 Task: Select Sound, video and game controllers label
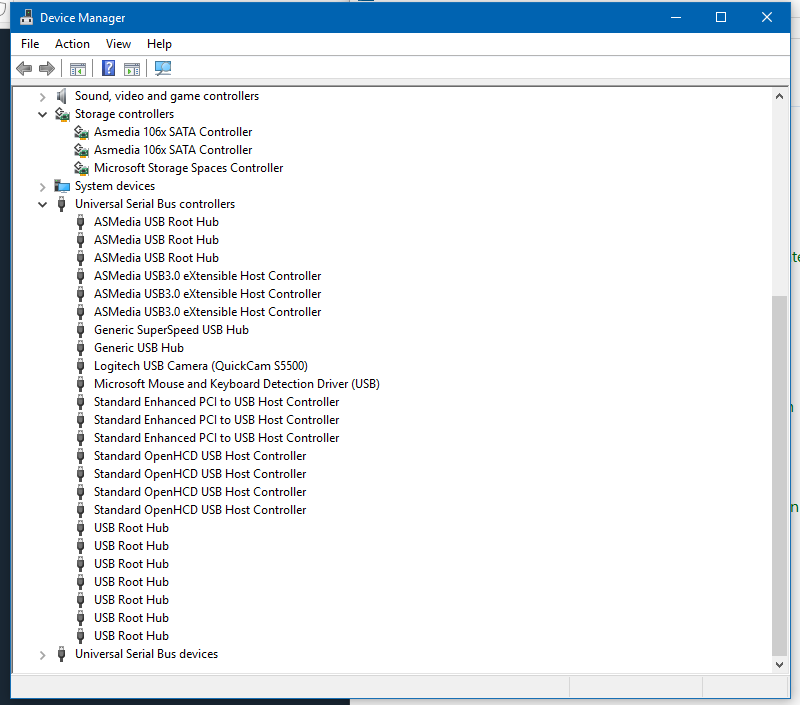[167, 96]
